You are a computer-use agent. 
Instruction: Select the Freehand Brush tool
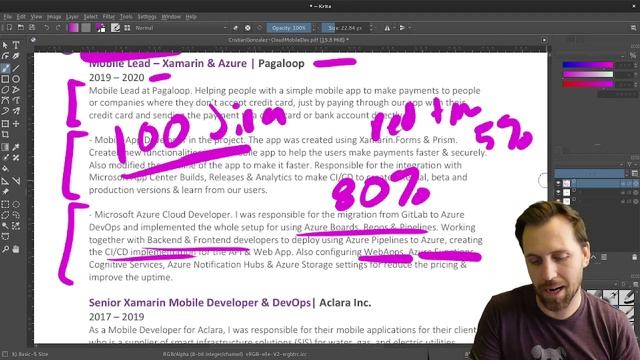pyautogui.click(x=5, y=68)
